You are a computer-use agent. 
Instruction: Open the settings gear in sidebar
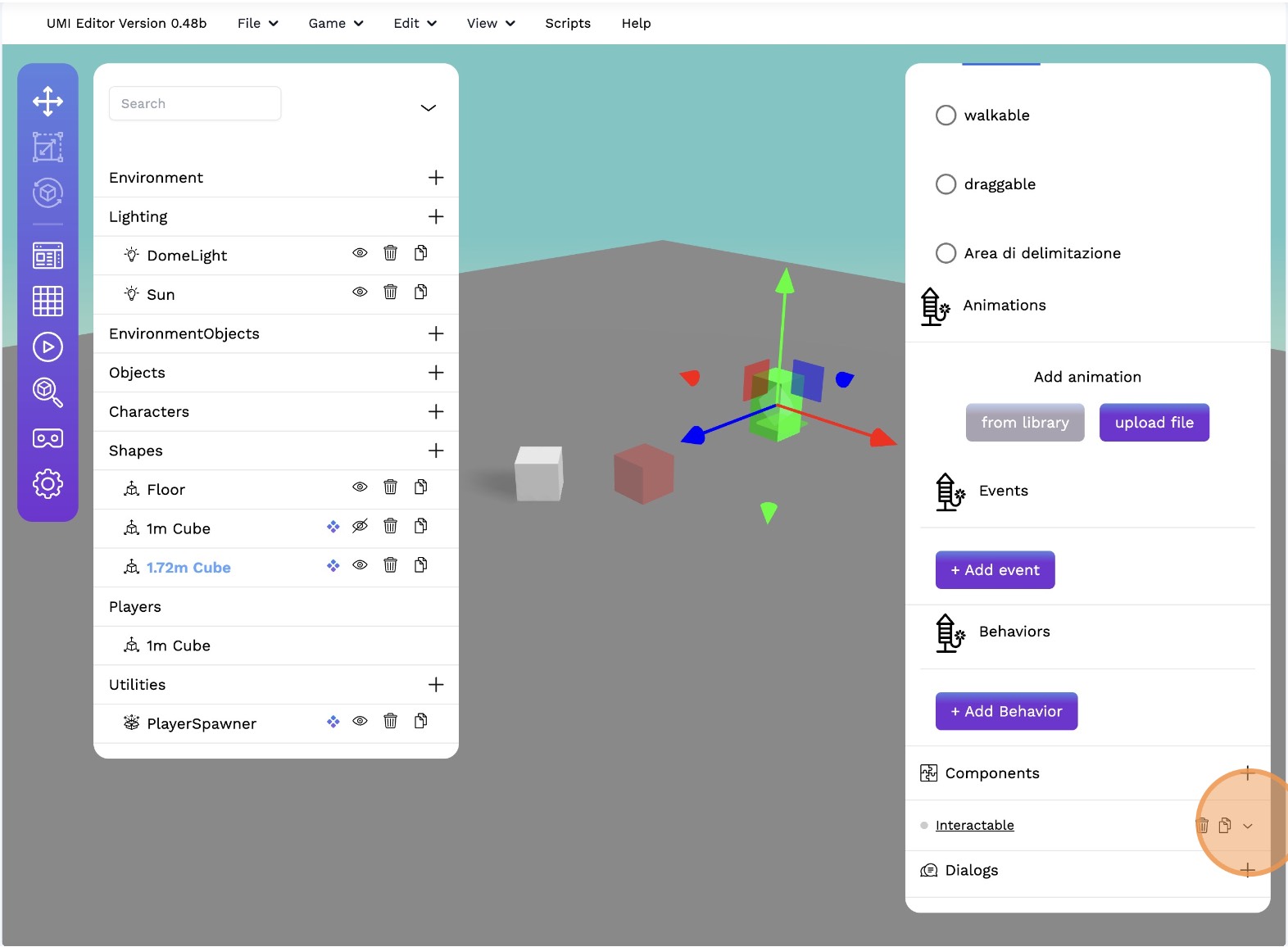pos(48,484)
